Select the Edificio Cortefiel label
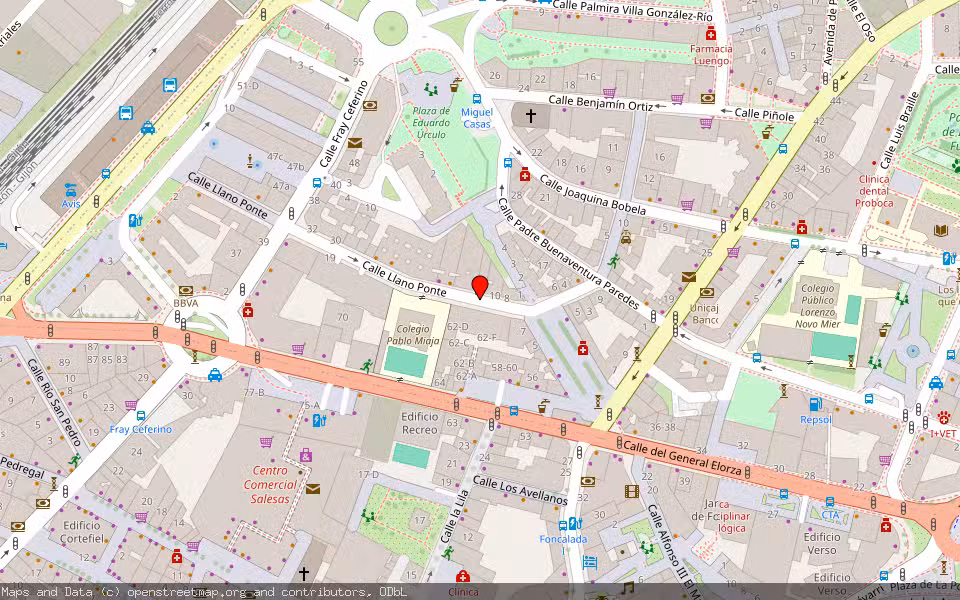This screenshot has height=600, width=960. tap(82, 532)
